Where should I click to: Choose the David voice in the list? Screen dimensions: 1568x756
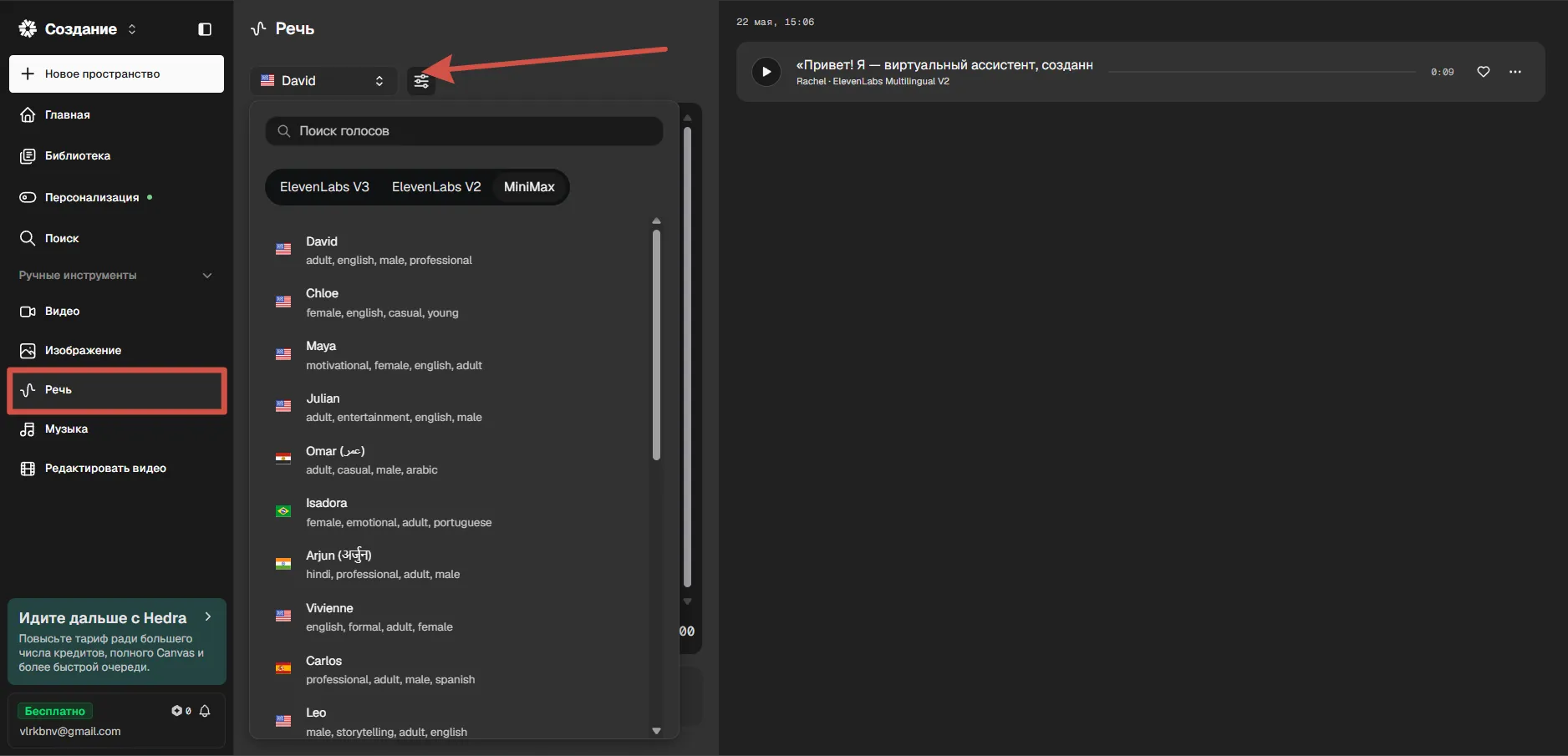click(x=456, y=250)
